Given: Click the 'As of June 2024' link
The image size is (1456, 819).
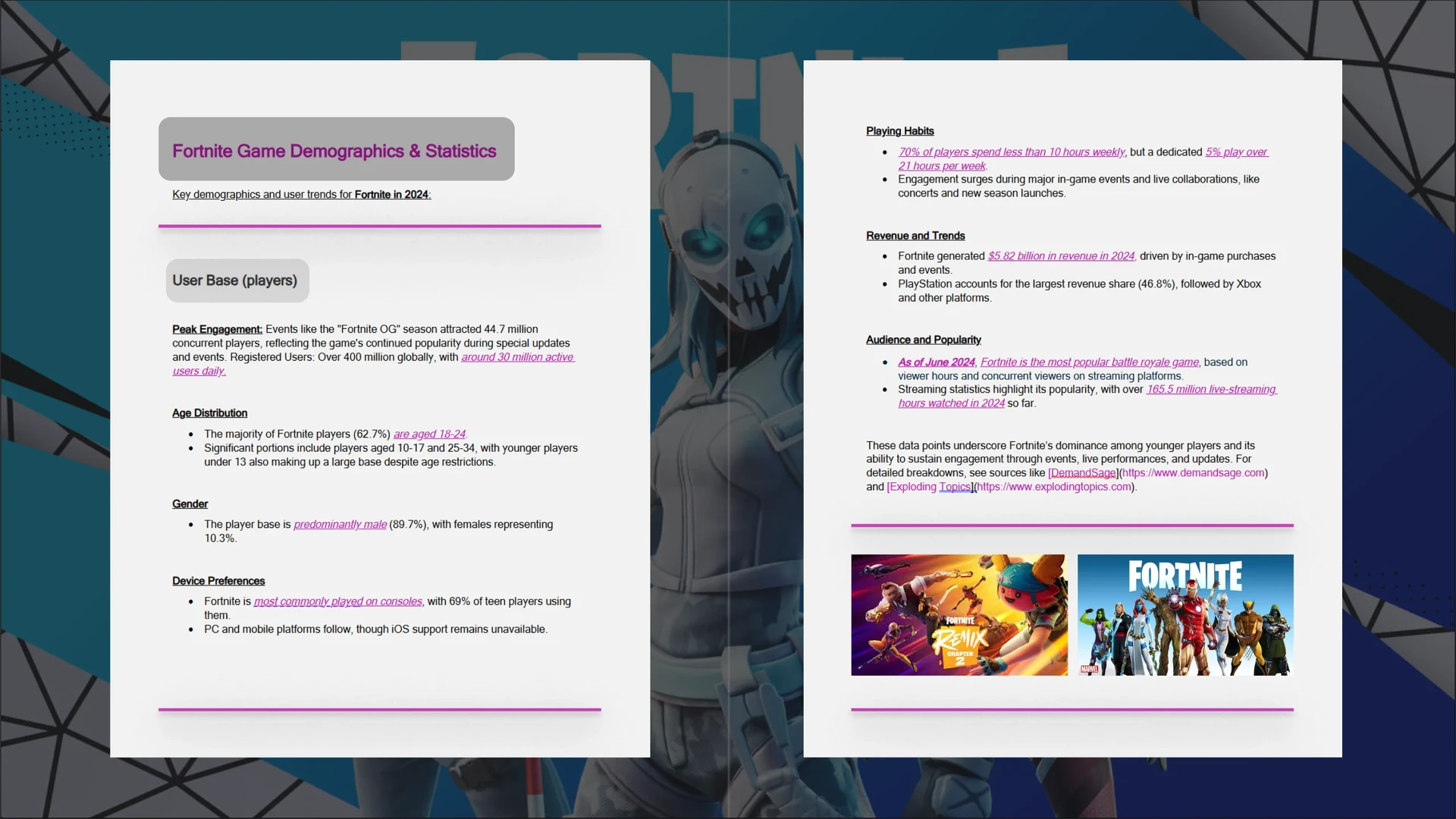Looking at the screenshot, I should tap(936, 362).
